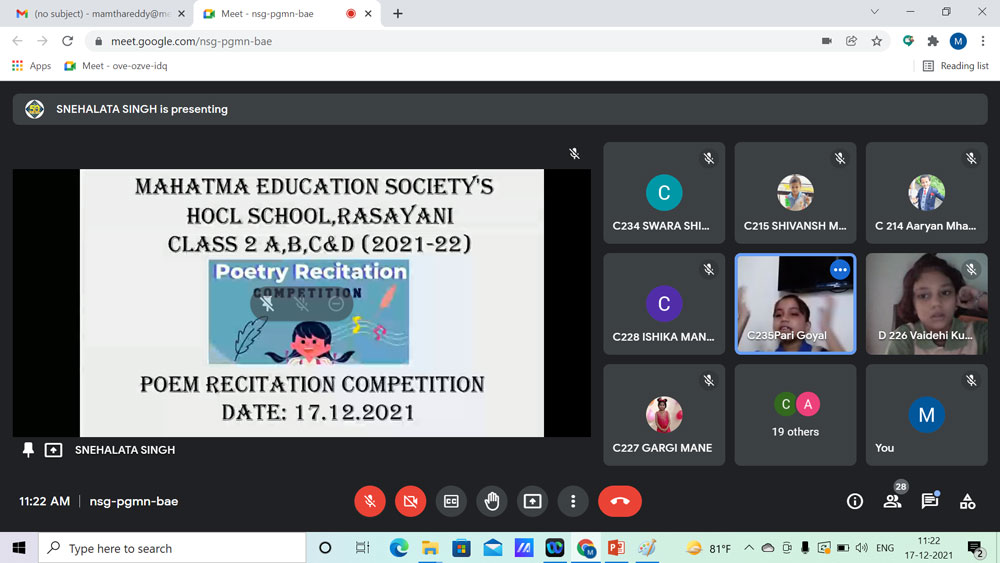Switch to the Gmail (no subject) tab
The image size is (1000, 563).
(95, 14)
